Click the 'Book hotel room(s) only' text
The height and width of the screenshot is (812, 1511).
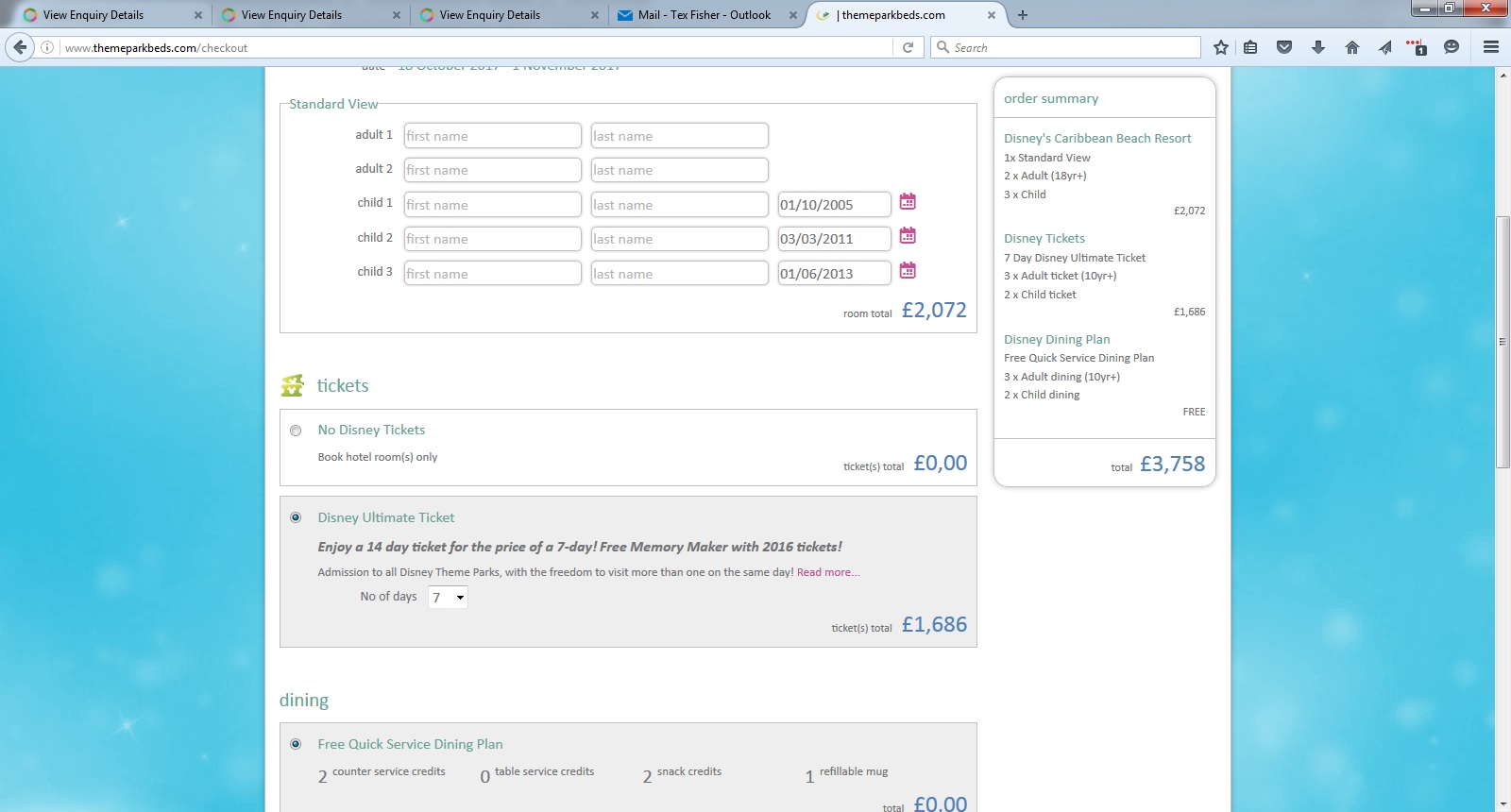pyautogui.click(x=378, y=457)
